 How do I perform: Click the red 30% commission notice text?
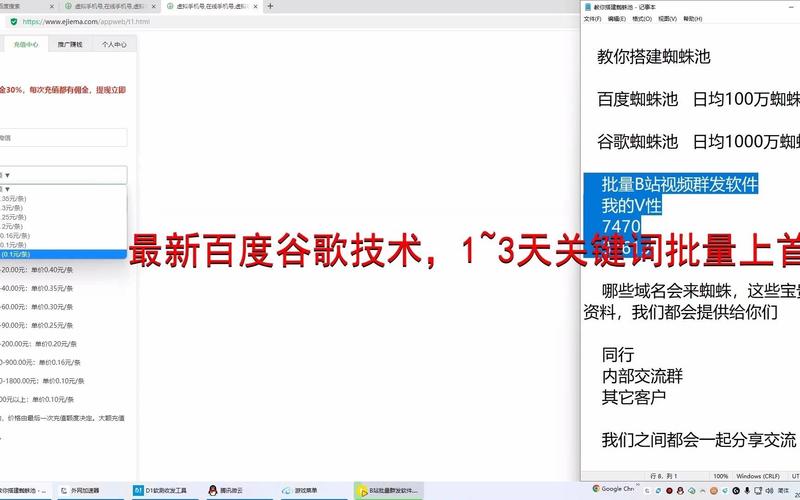[x=63, y=90]
